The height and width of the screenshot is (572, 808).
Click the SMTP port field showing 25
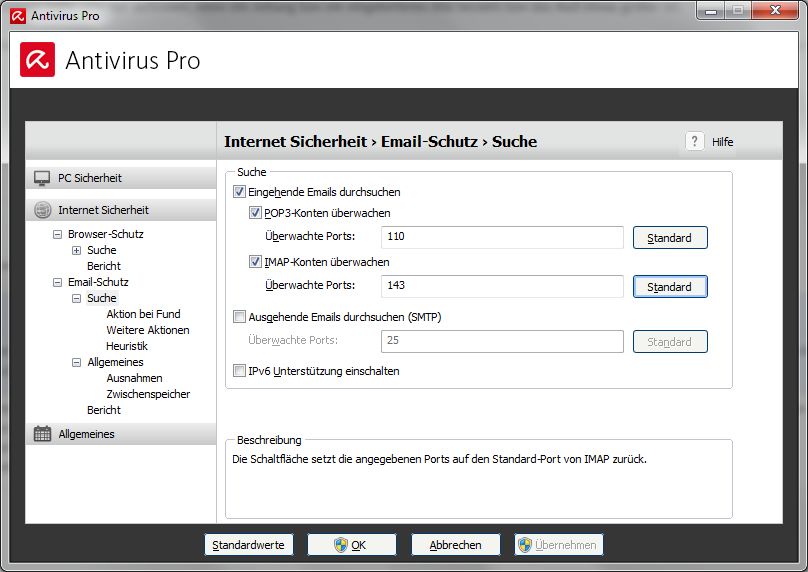click(502, 341)
